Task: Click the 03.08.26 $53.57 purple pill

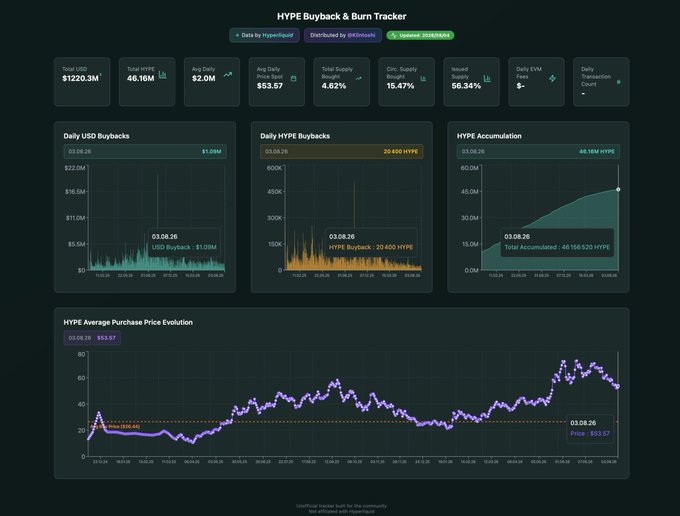Action: pos(92,338)
